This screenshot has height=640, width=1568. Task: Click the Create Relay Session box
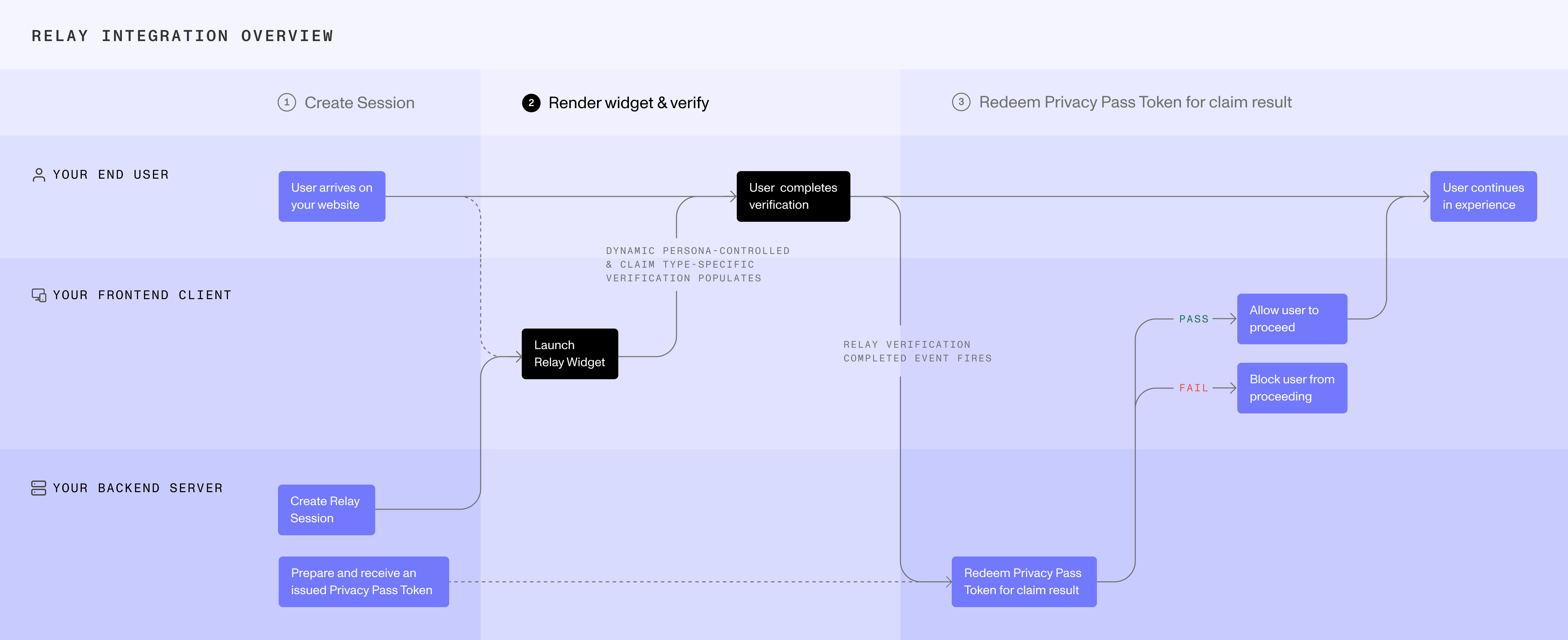tap(326, 510)
